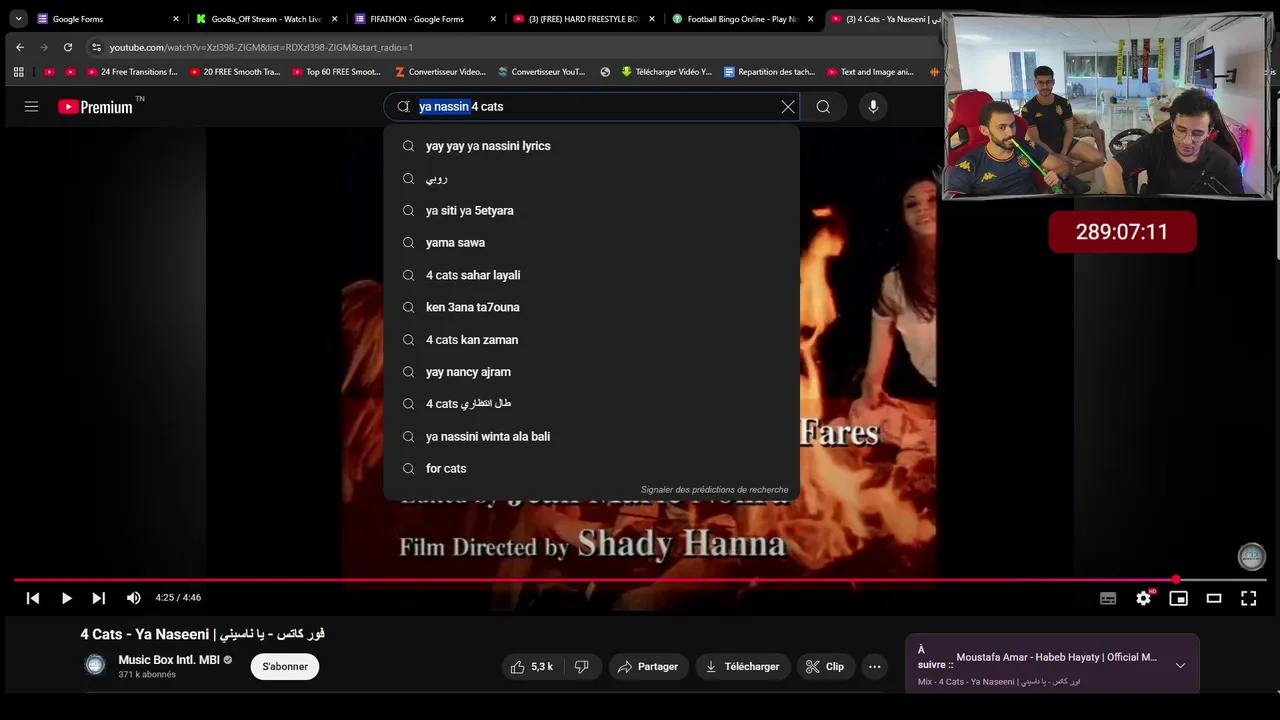This screenshot has width=1280, height=720.
Task: Switch to 'Football Bingo Online' tab
Action: [744, 18]
